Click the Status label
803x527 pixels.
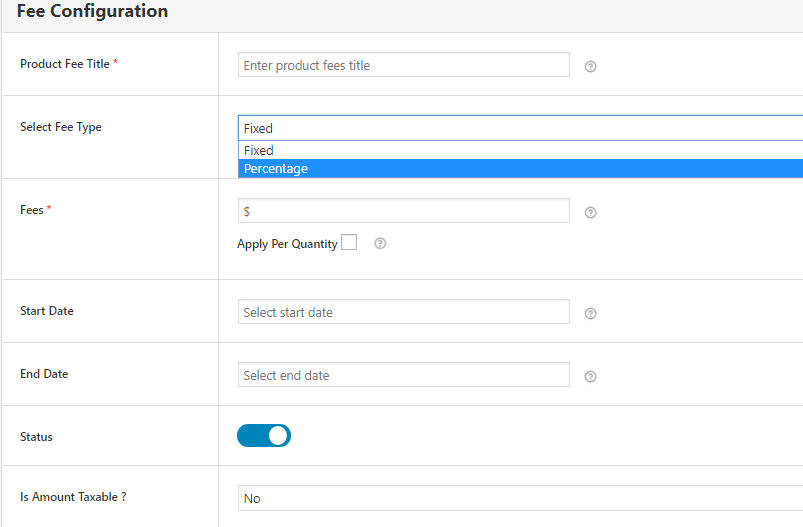click(x=36, y=437)
